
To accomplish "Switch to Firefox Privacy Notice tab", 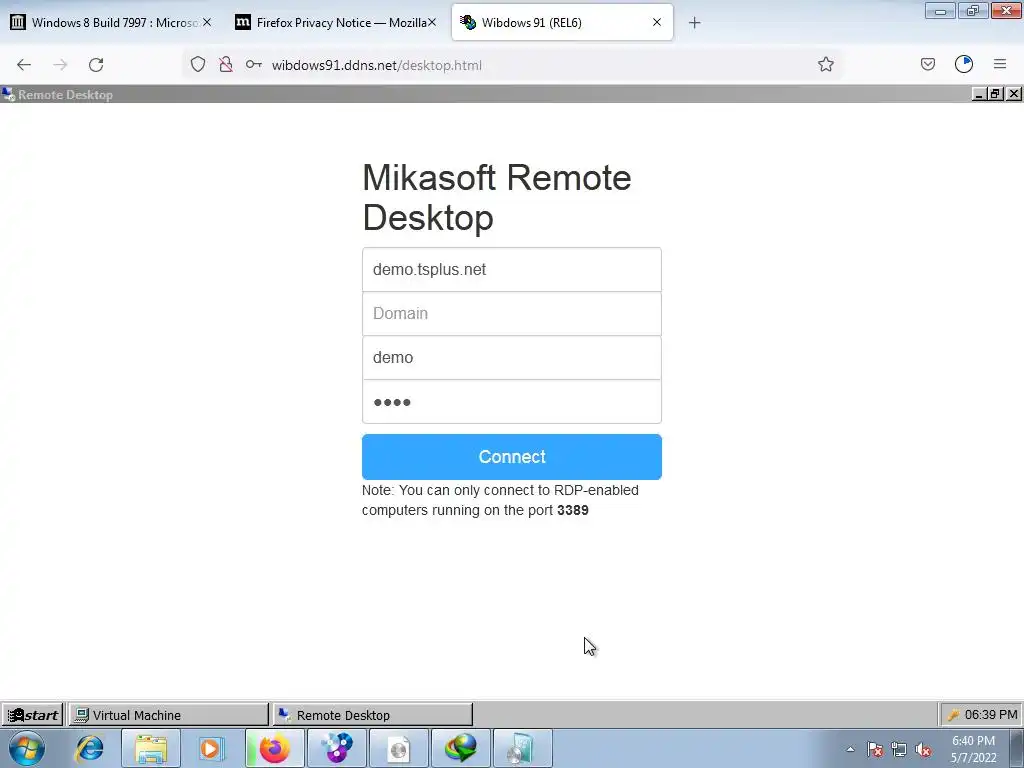I will tap(336, 23).
